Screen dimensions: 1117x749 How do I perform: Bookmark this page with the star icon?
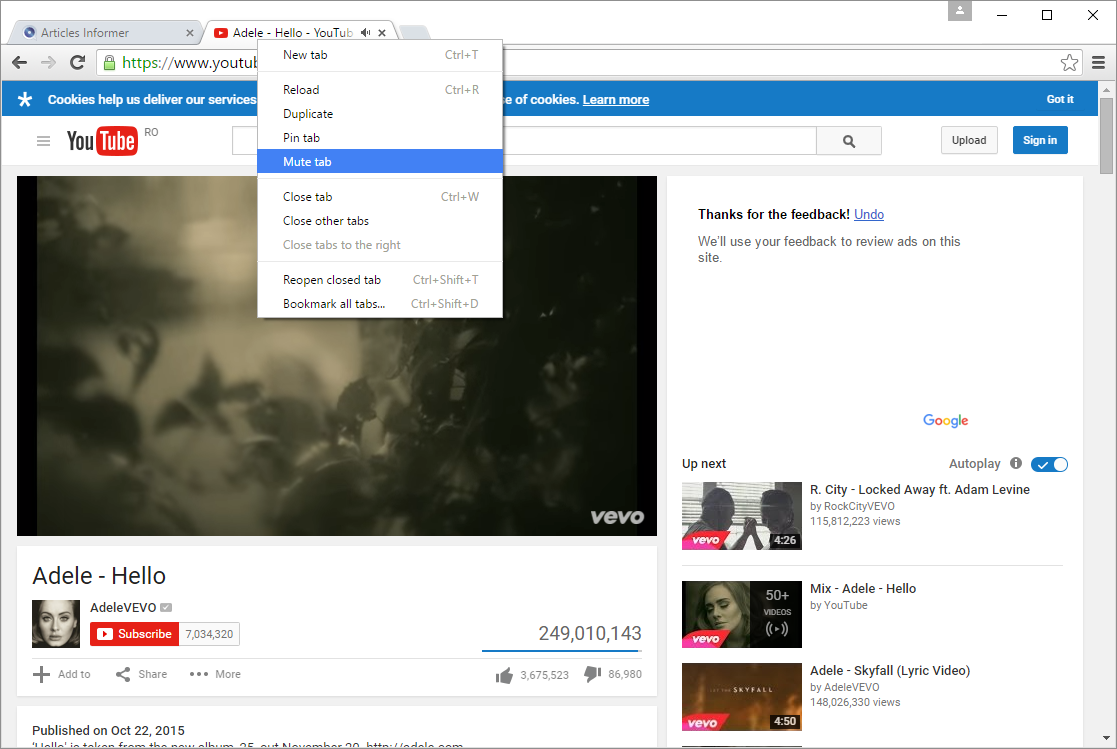click(x=1069, y=63)
